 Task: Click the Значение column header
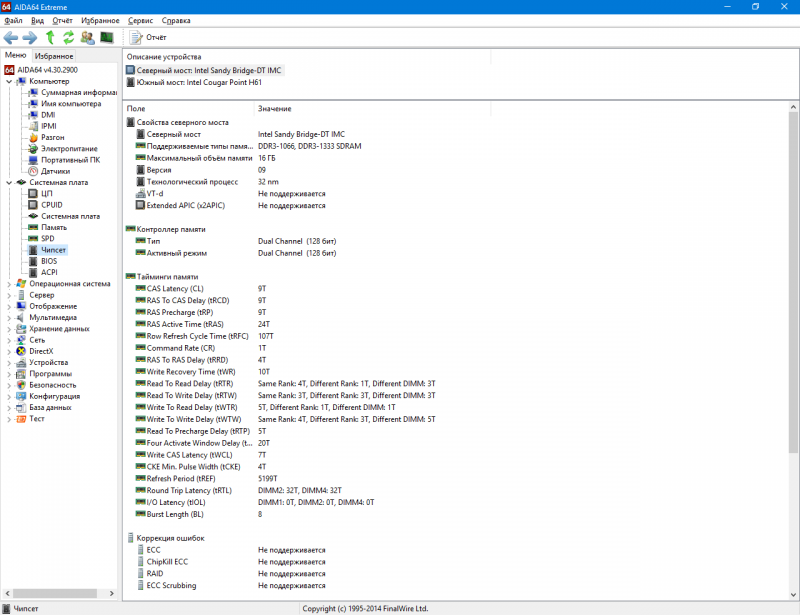pos(274,108)
